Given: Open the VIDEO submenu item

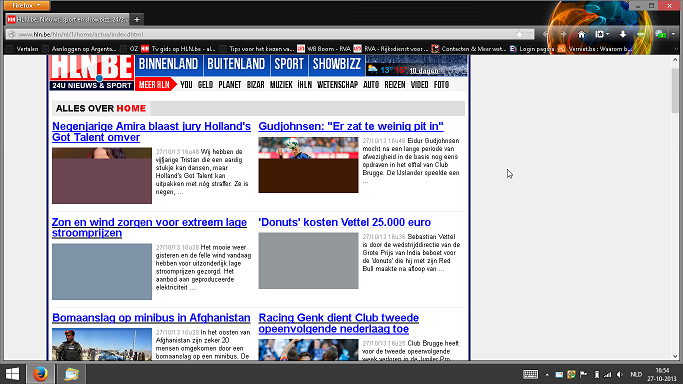Looking at the screenshot, I should click(x=419, y=85).
